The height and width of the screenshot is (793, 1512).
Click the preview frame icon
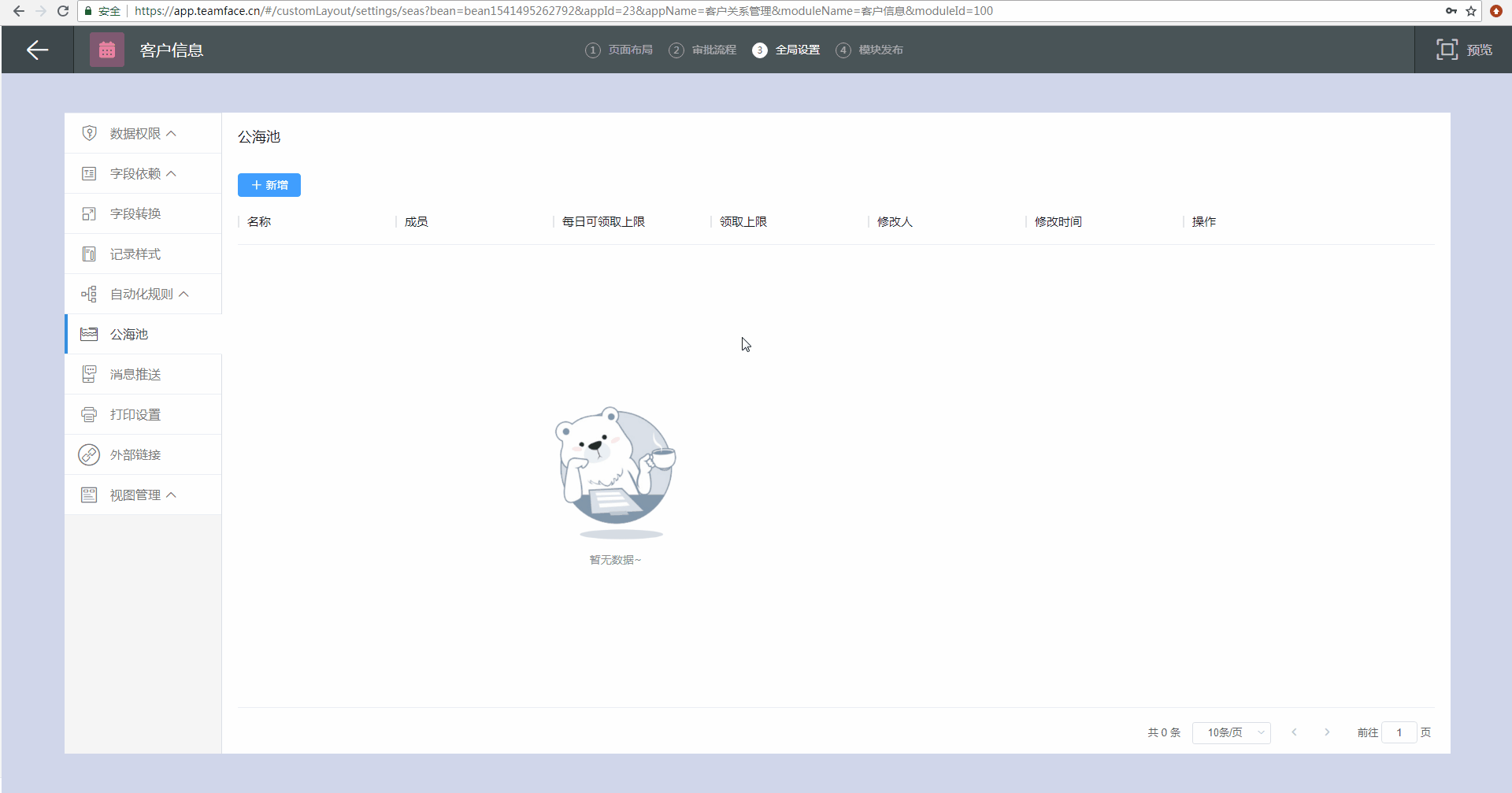coord(1447,50)
